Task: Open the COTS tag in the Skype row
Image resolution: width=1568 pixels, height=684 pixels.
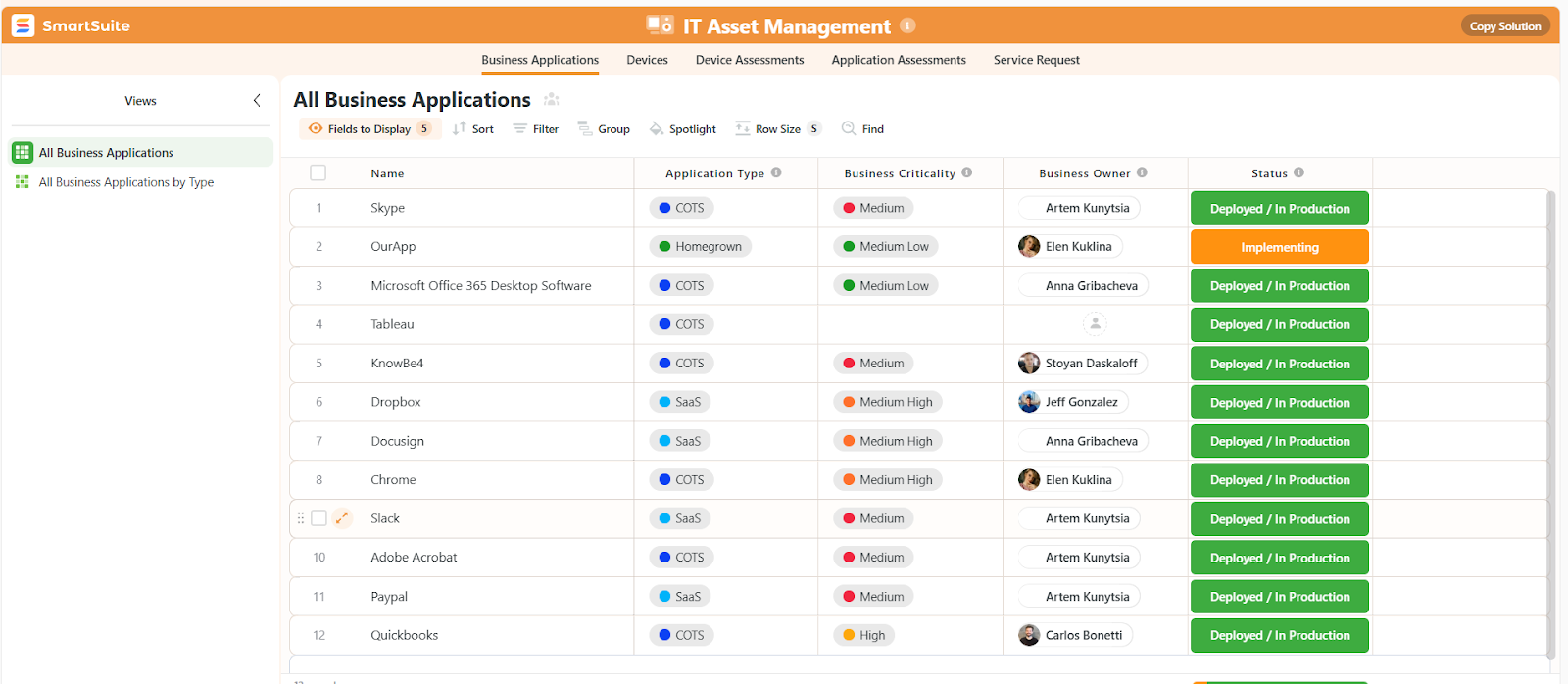Action: point(681,208)
